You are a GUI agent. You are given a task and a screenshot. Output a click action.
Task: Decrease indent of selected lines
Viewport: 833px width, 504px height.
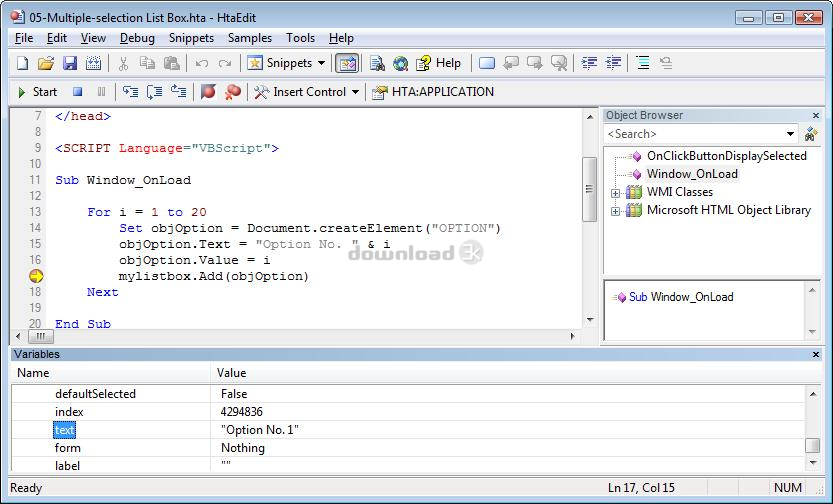click(x=614, y=63)
